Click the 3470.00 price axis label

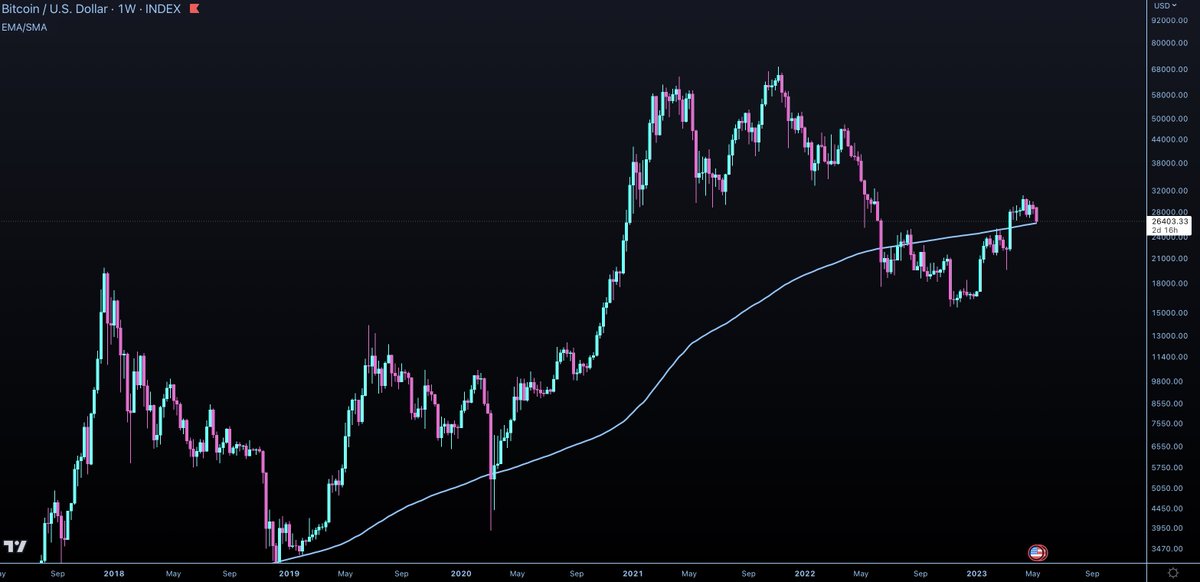[1169, 550]
